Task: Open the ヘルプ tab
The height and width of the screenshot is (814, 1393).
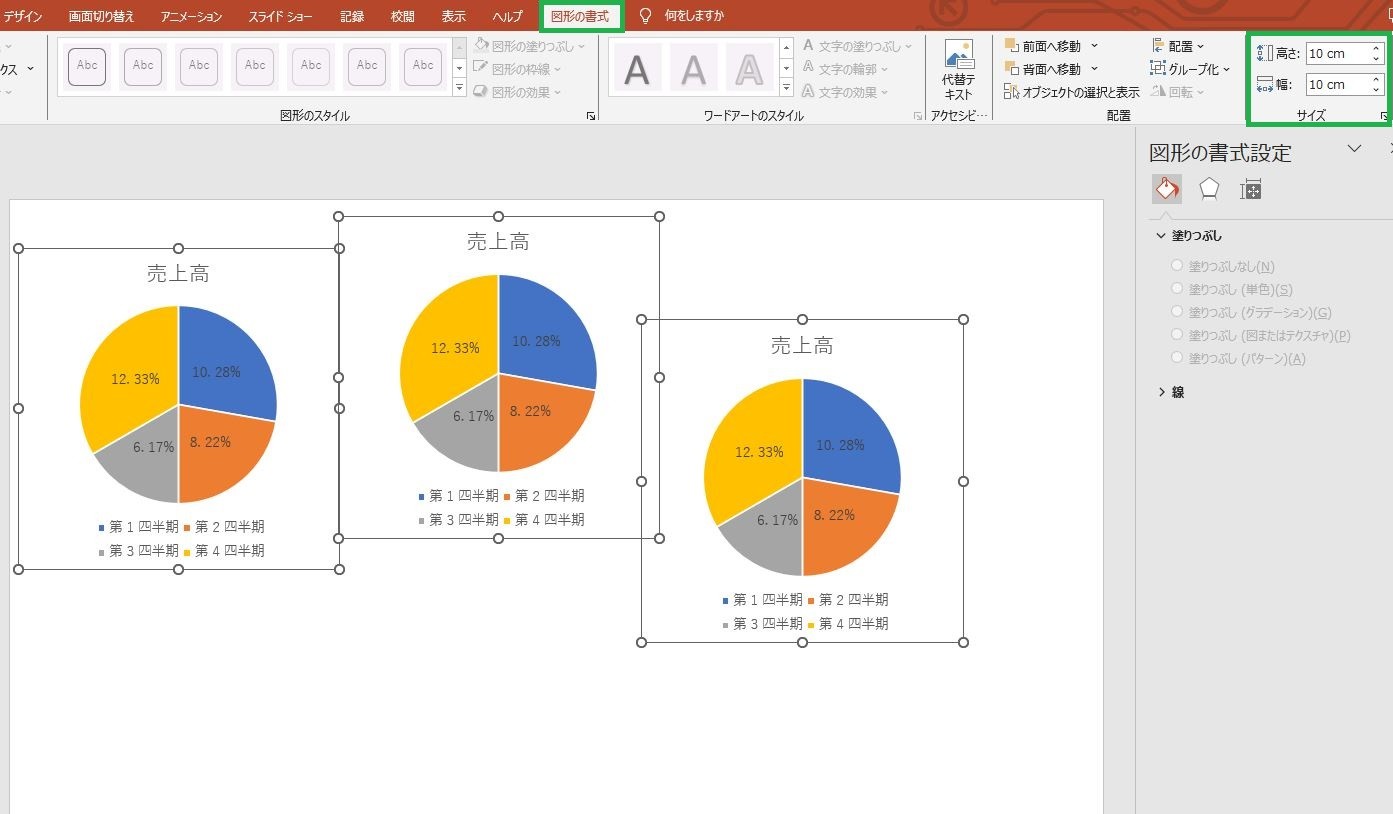Action: click(x=507, y=16)
